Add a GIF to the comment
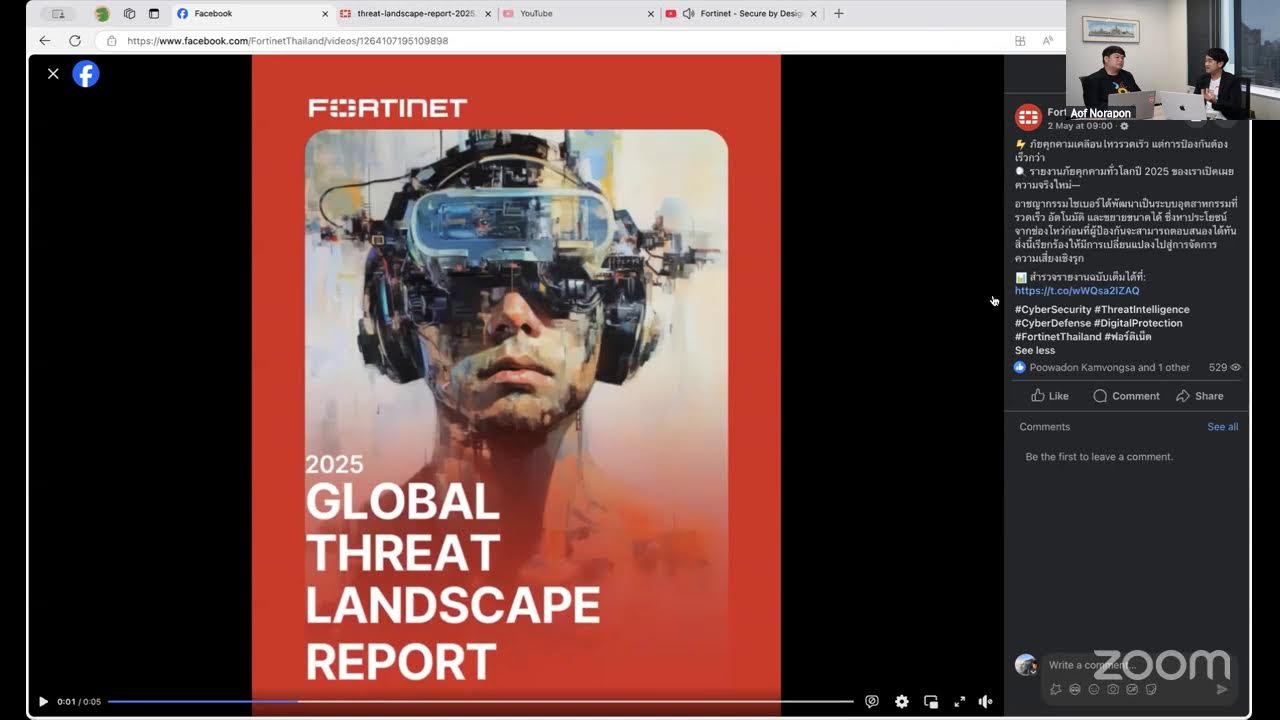Image resolution: width=1280 pixels, height=720 pixels. pyautogui.click(x=1132, y=689)
